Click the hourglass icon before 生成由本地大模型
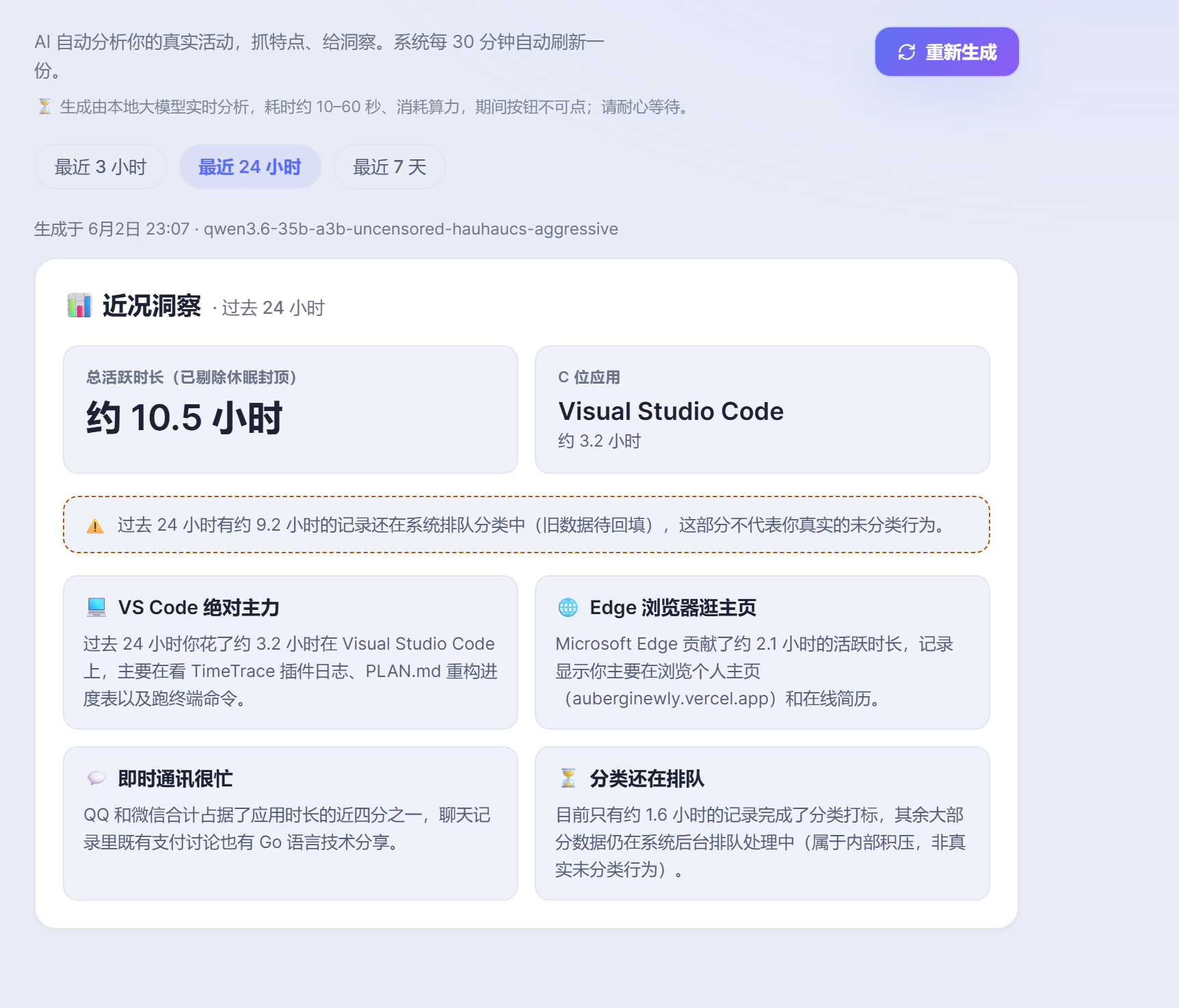The width and height of the screenshot is (1179, 1008). [44, 107]
